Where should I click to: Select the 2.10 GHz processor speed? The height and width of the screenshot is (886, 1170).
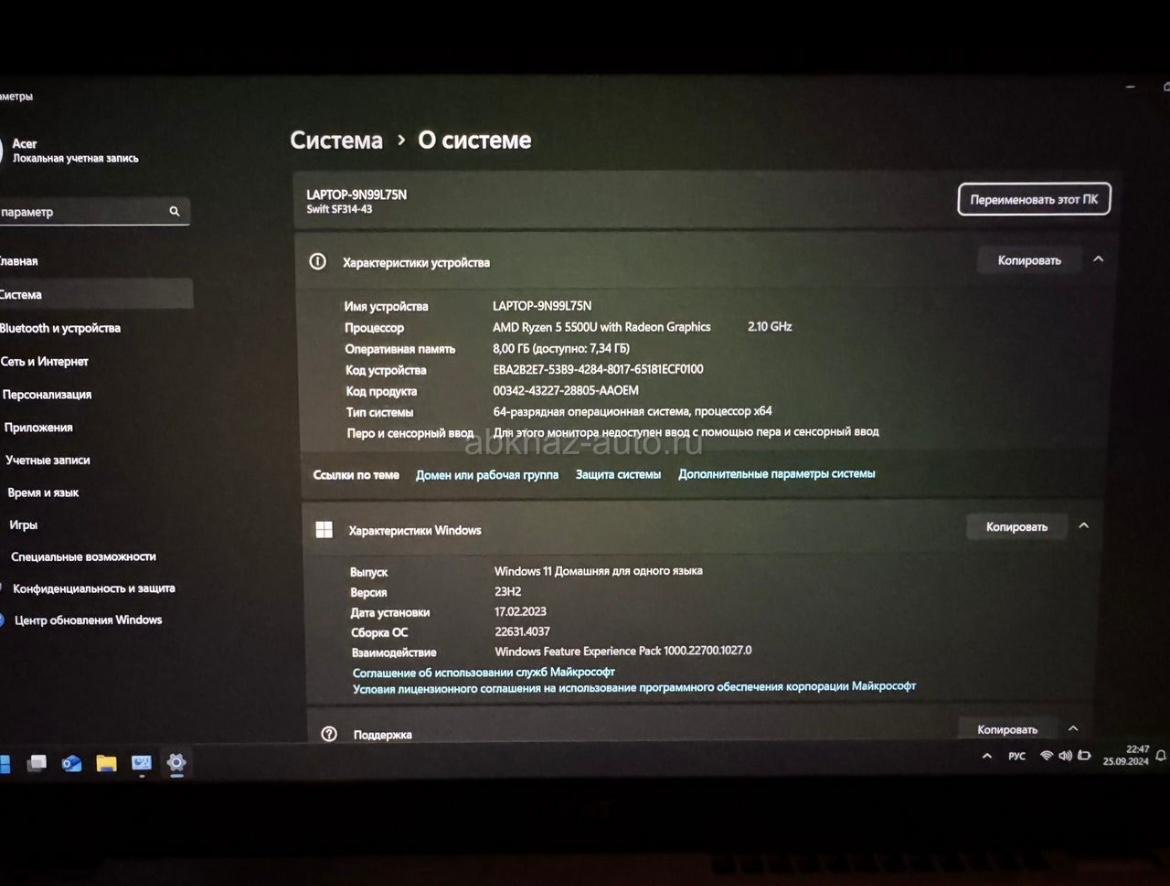(x=769, y=326)
